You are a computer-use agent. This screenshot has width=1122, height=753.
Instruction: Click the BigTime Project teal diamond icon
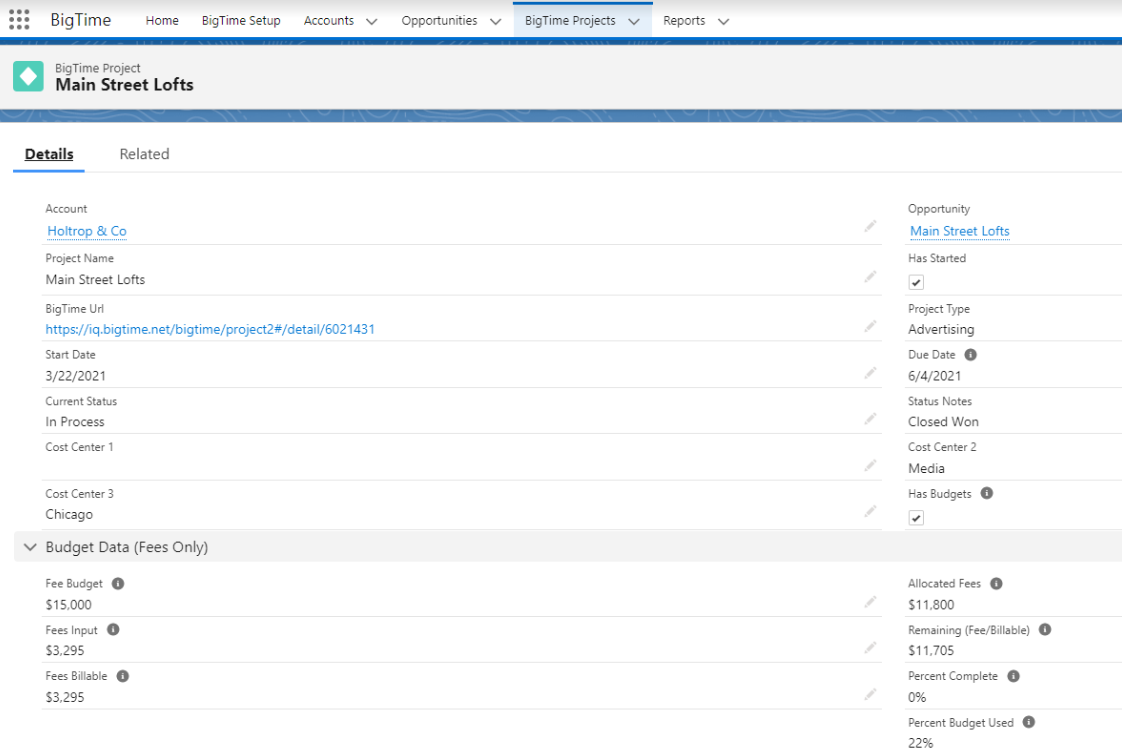(x=29, y=76)
